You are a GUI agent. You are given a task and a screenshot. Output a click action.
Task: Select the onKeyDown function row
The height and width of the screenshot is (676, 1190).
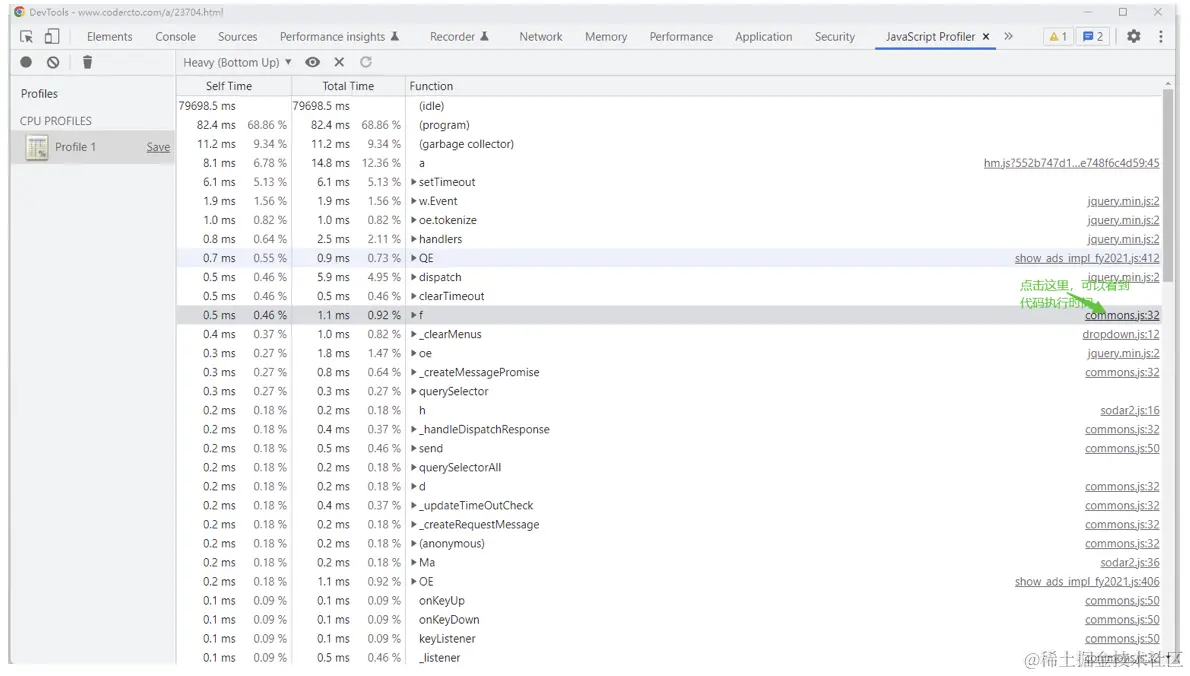click(x=669, y=620)
